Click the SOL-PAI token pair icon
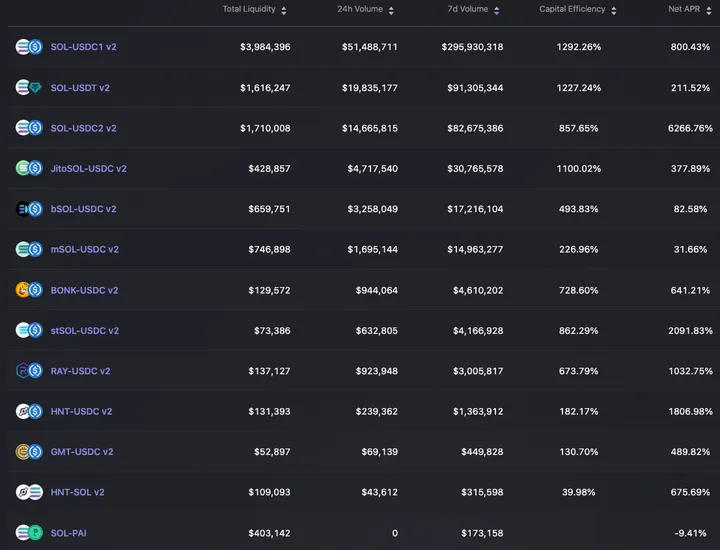This screenshot has height=550, width=720. (28, 533)
